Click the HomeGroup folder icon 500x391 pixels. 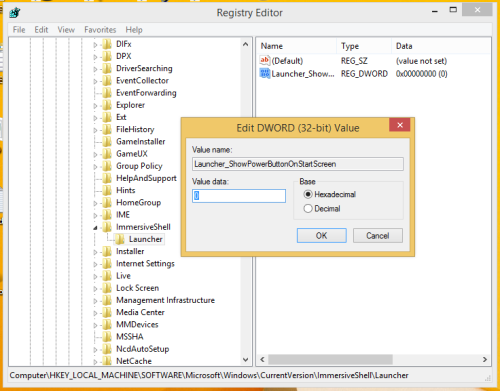107,203
